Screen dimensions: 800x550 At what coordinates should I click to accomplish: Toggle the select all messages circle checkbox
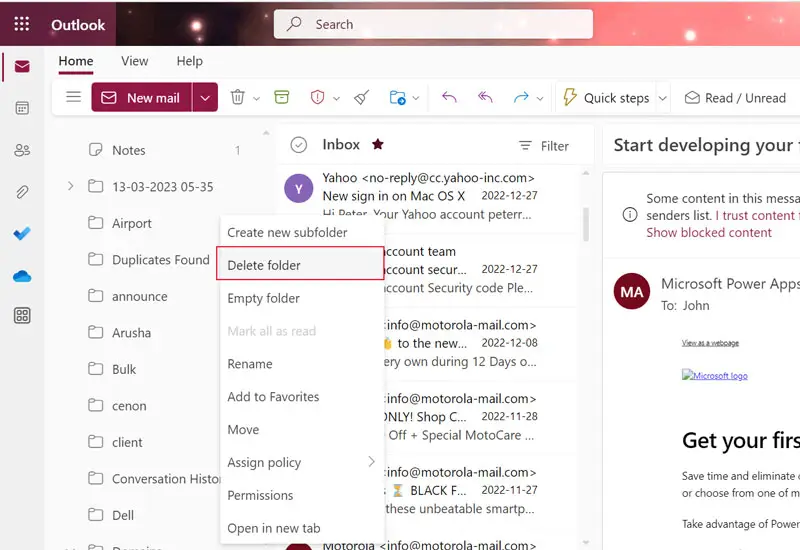click(298, 145)
